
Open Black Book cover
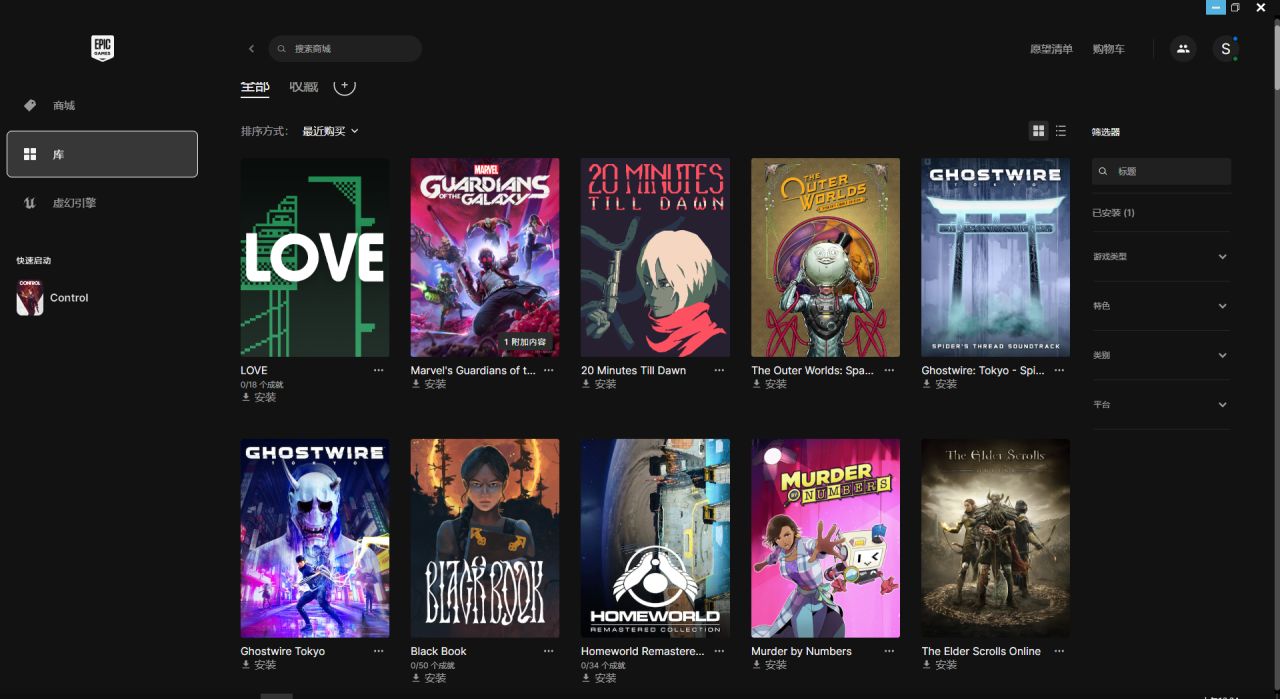point(485,538)
